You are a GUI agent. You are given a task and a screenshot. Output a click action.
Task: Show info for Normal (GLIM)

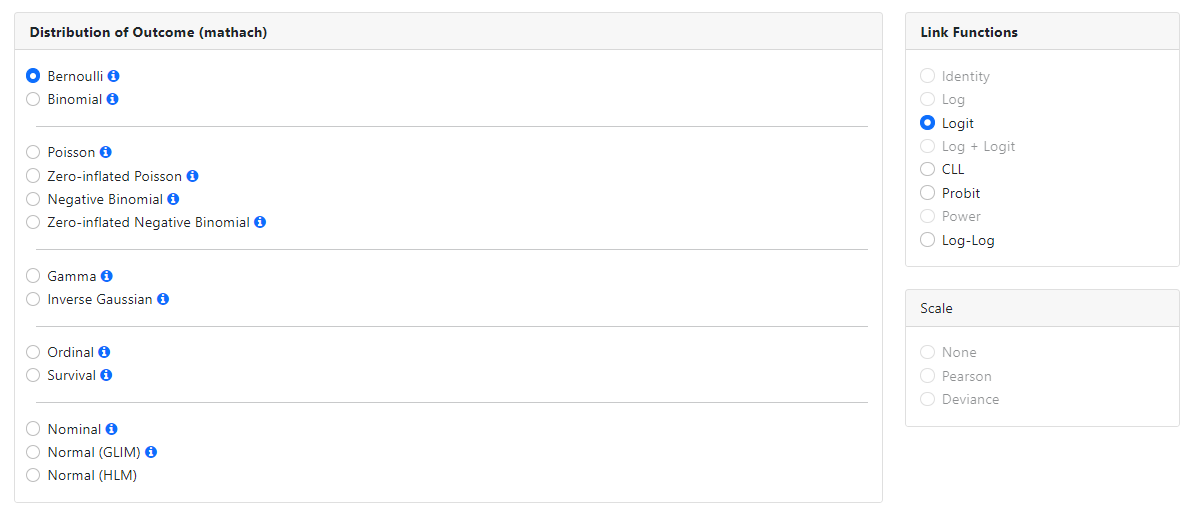(x=151, y=452)
